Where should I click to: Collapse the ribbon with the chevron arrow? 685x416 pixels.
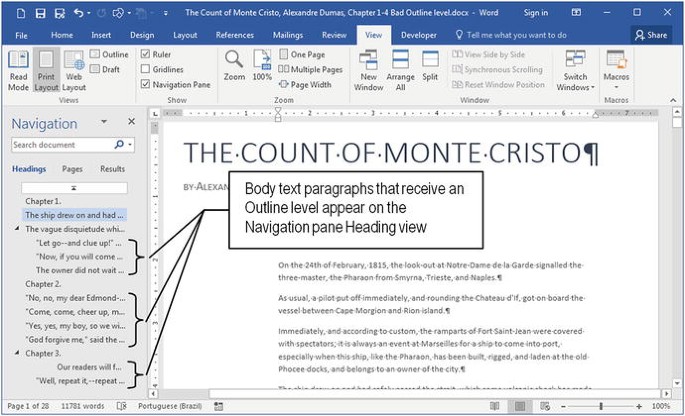(x=673, y=101)
